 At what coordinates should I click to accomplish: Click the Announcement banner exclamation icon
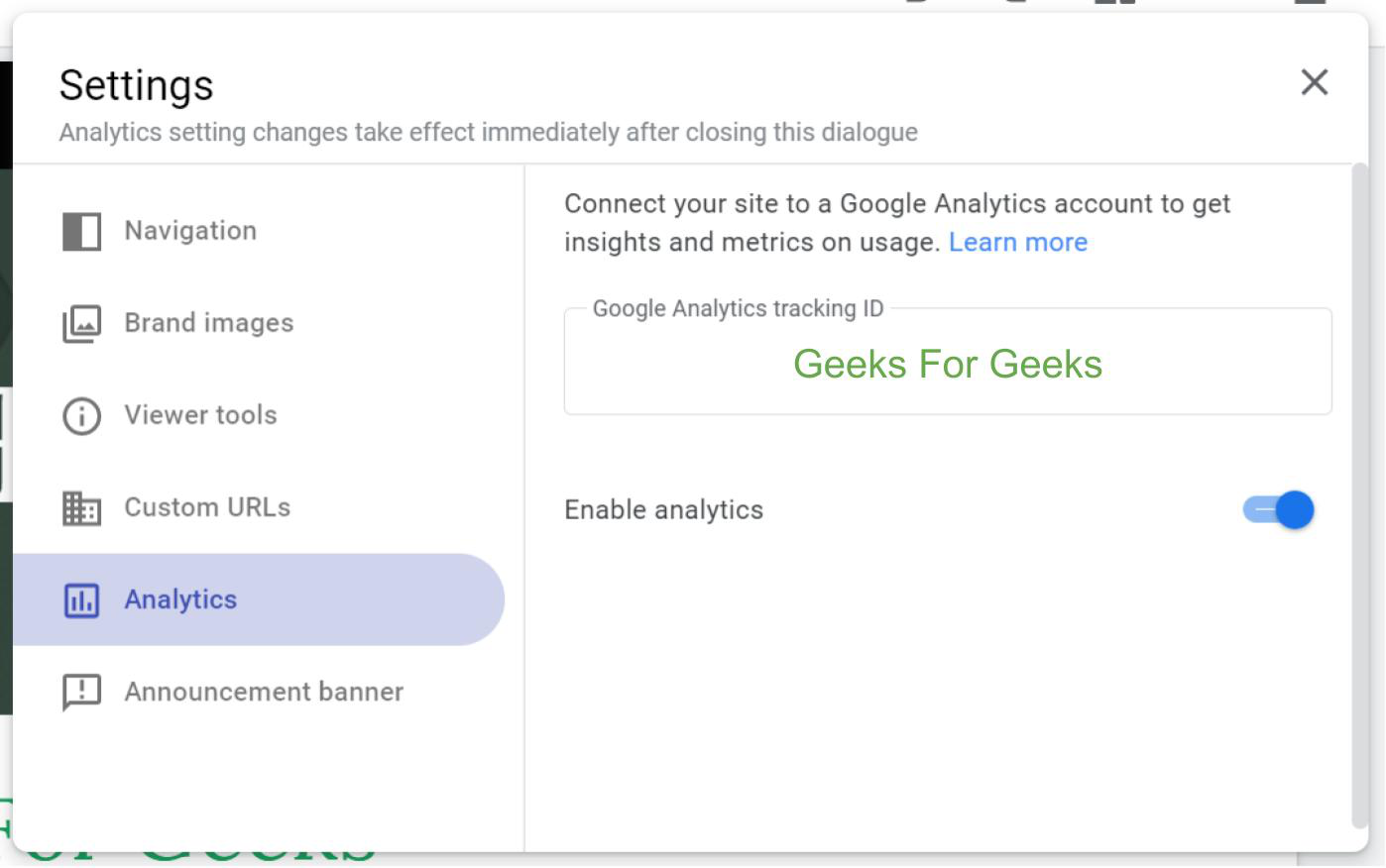[x=81, y=693]
